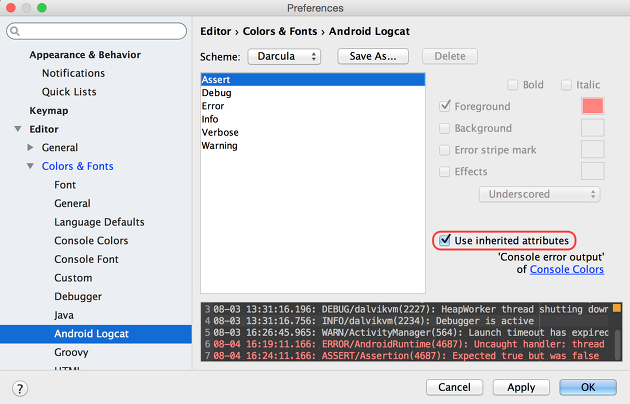Enable the Error stripe mark checkbox
This screenshot has width=630, height=404.
(444, 150)
